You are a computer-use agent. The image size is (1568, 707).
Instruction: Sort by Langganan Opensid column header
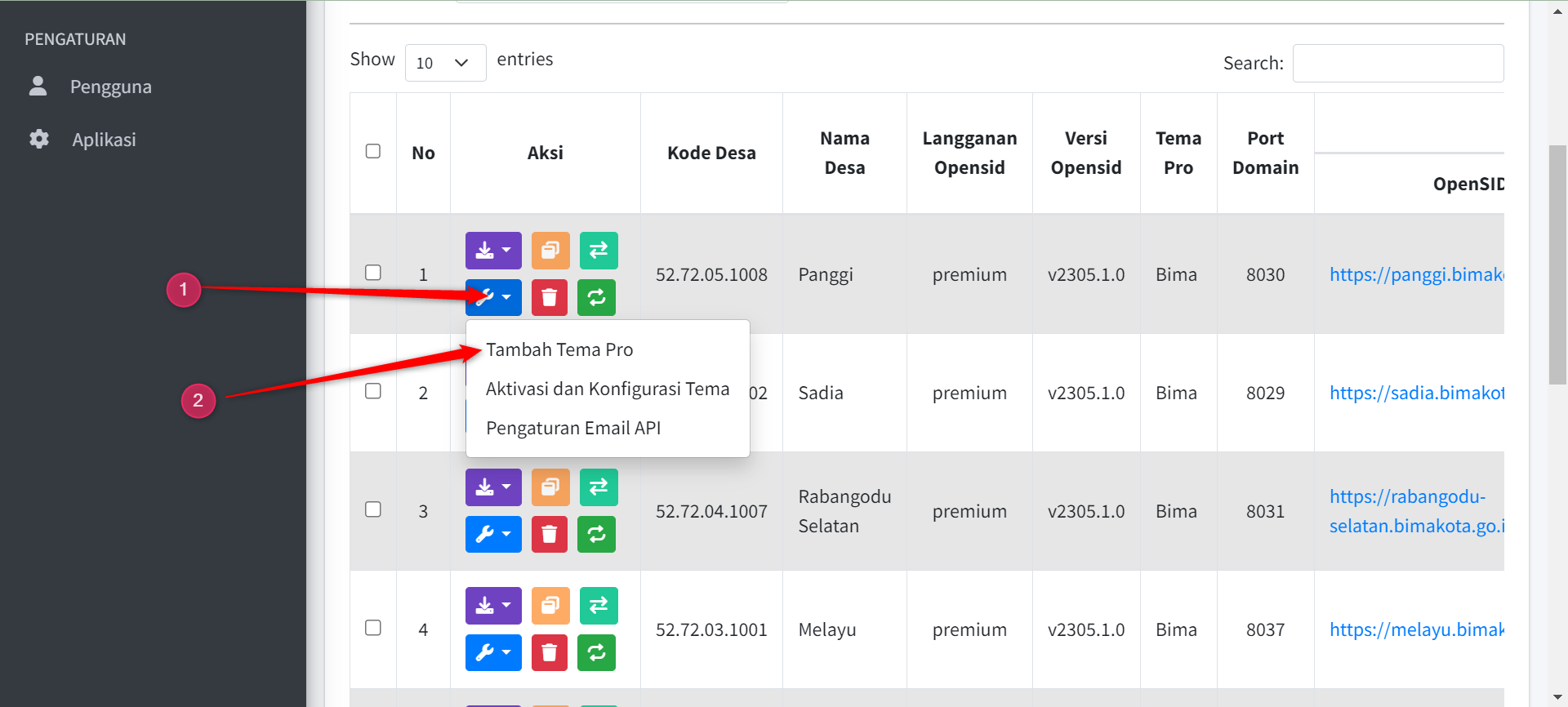pos(969,153)
